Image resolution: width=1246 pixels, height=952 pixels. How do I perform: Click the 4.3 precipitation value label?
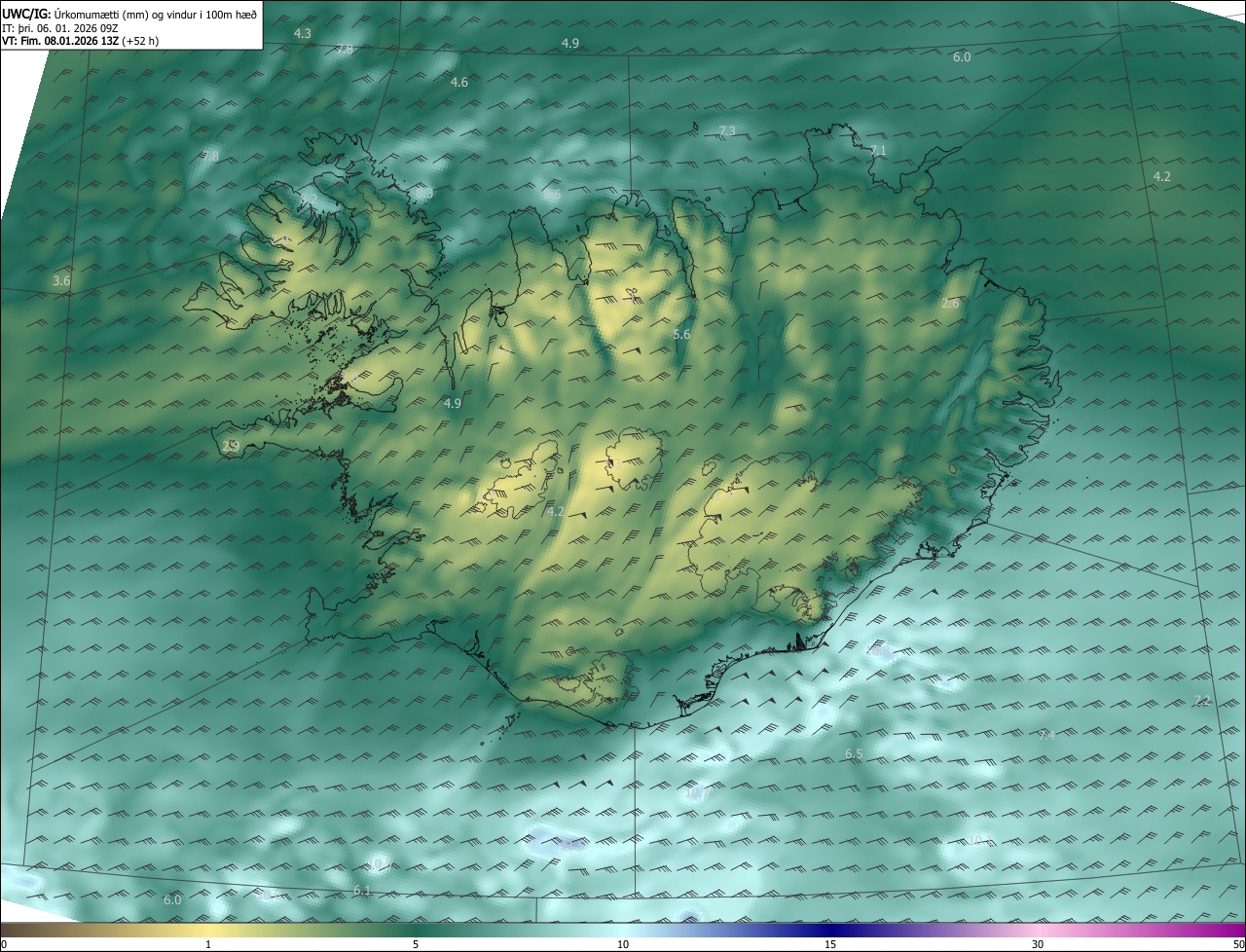tap(303, 33)
